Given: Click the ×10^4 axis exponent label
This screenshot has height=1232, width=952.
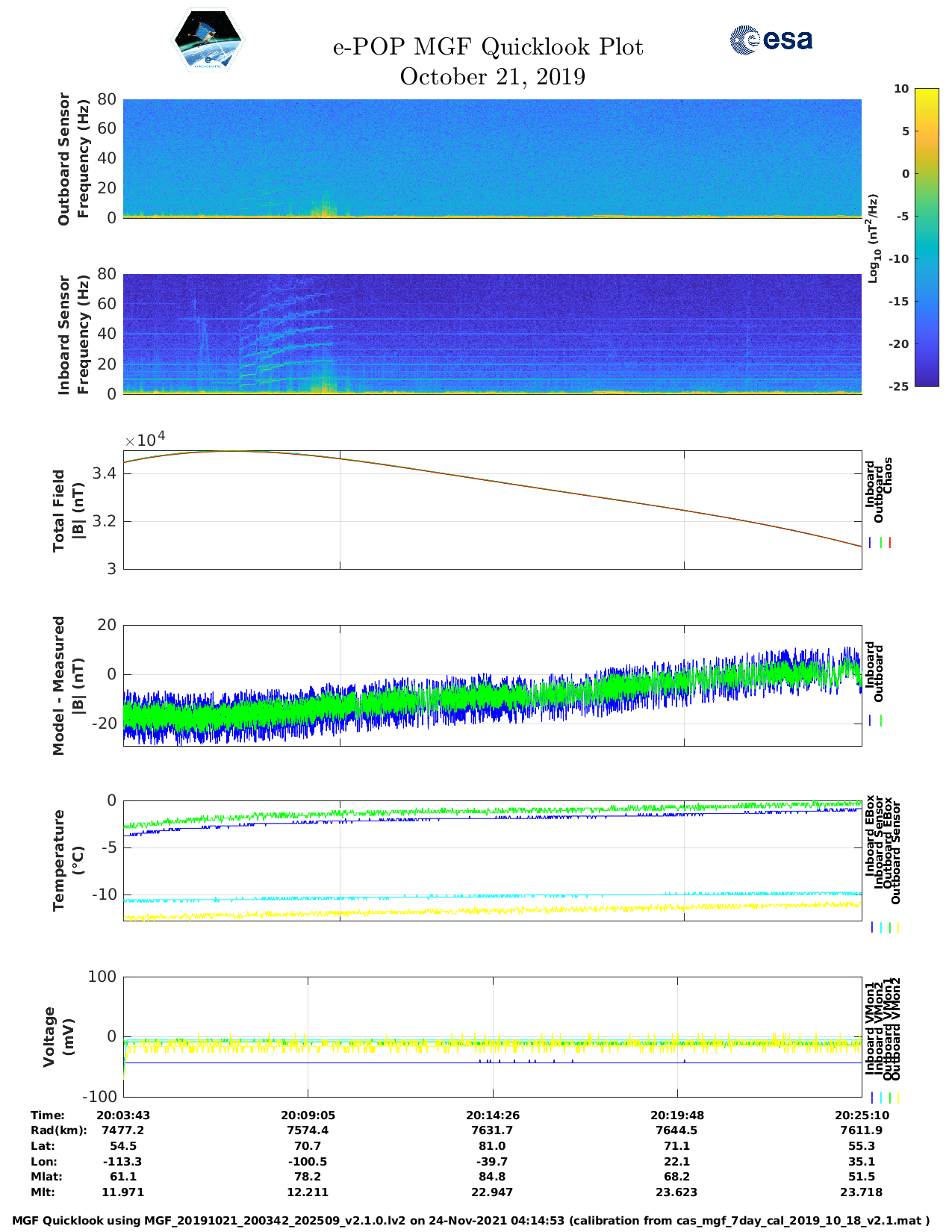Looking at the screenshot, I should tap(145, 439).
